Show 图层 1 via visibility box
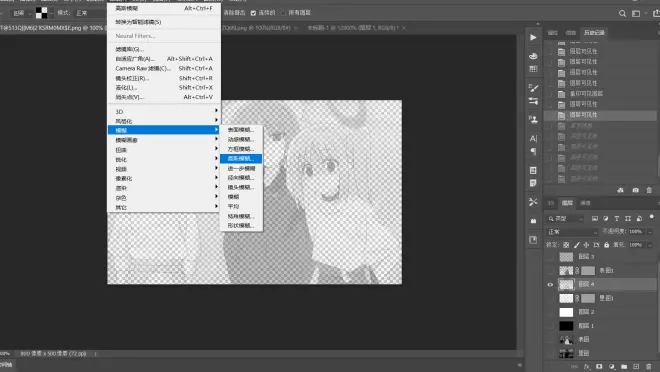 tap(550, 326)
